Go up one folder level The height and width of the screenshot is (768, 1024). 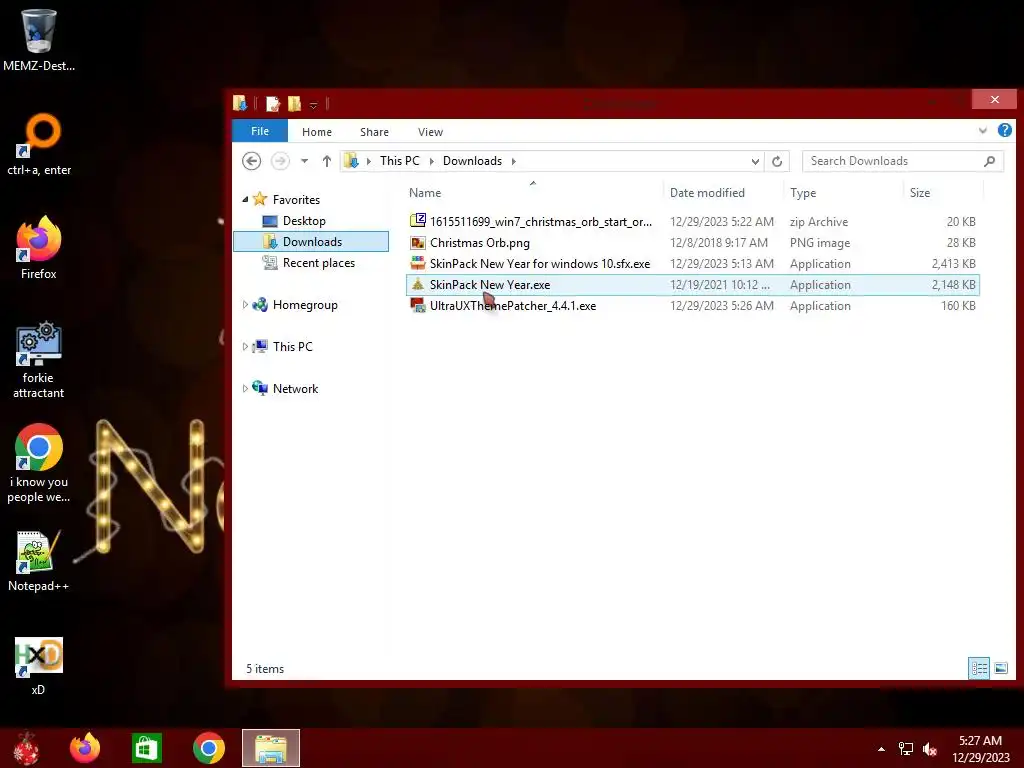point(327,161)
